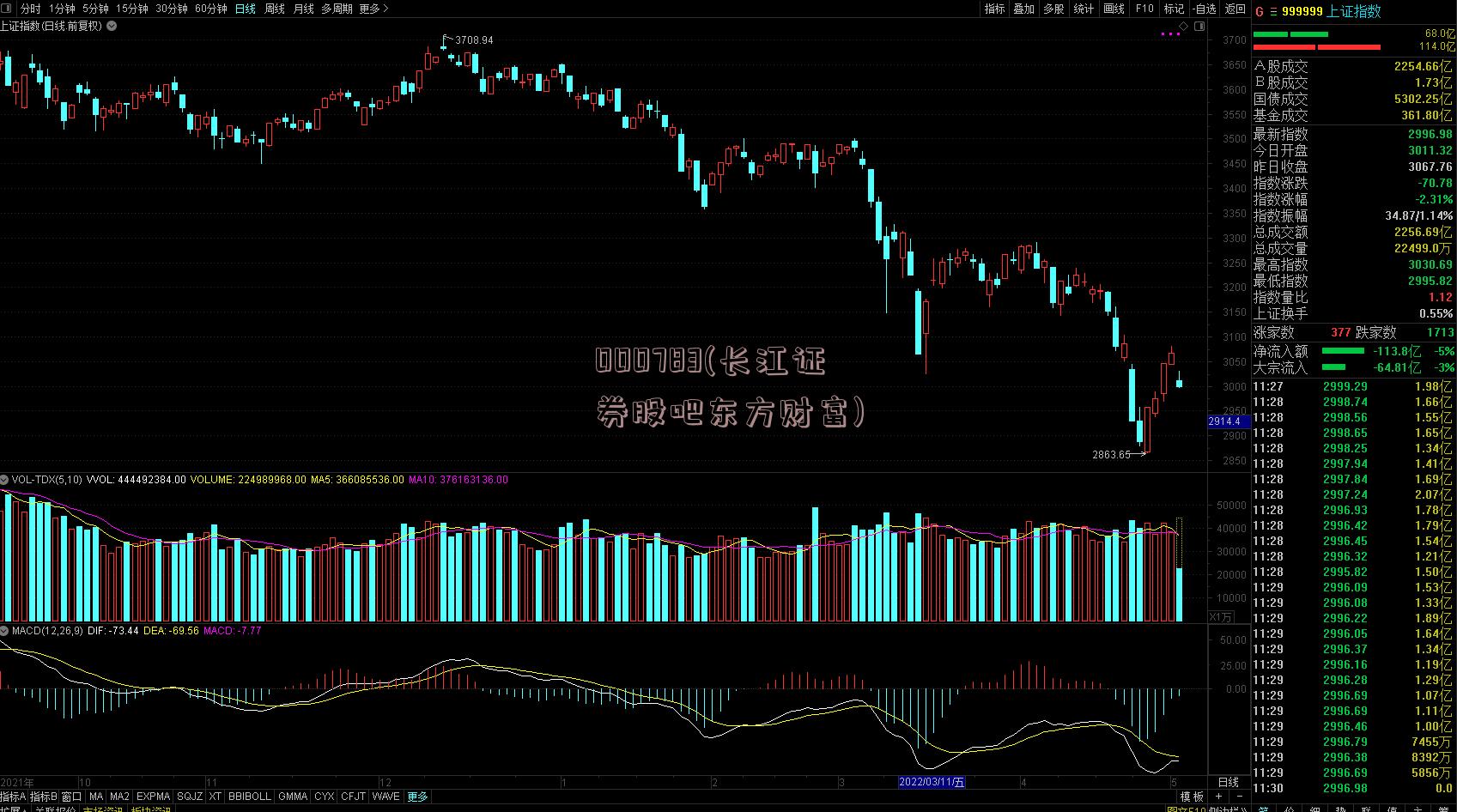Apply the BBIBOLL indicator
1457x812 pixels.
click(x=250, y=797)
